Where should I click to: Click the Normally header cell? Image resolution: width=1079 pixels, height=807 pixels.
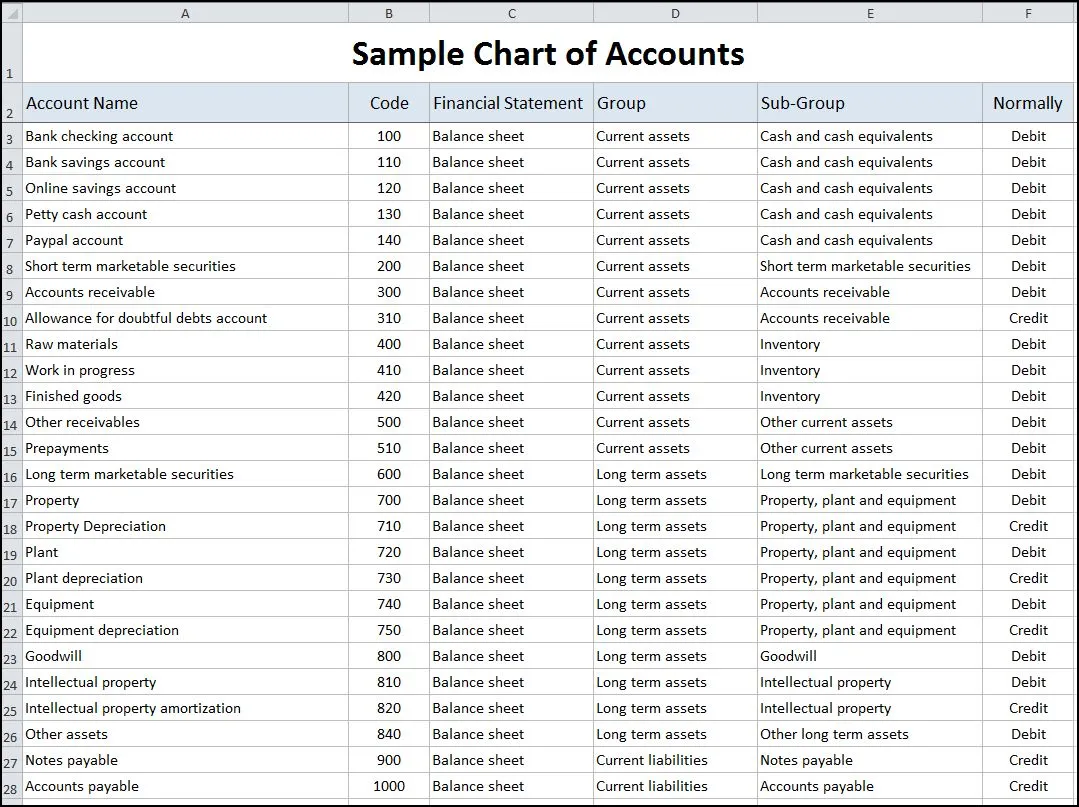[1027, 103]
